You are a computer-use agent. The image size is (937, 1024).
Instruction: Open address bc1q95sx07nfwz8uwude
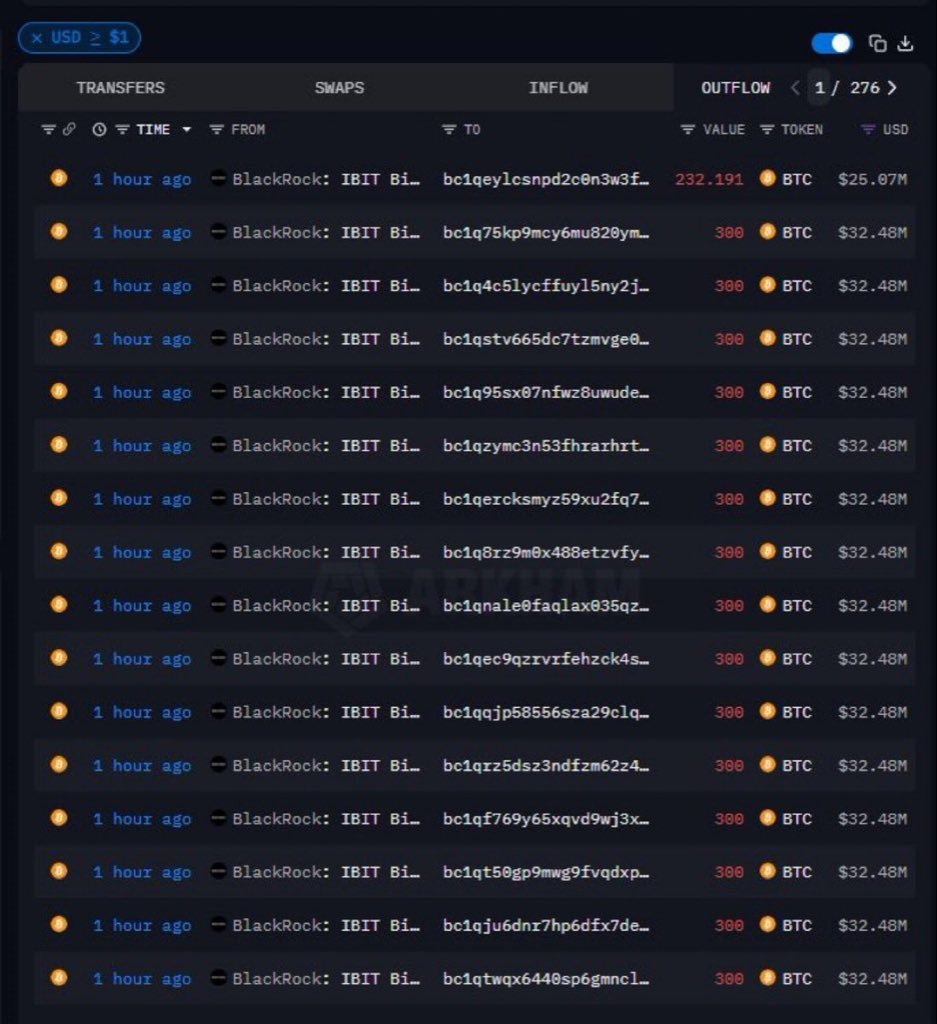coord(546,392)
